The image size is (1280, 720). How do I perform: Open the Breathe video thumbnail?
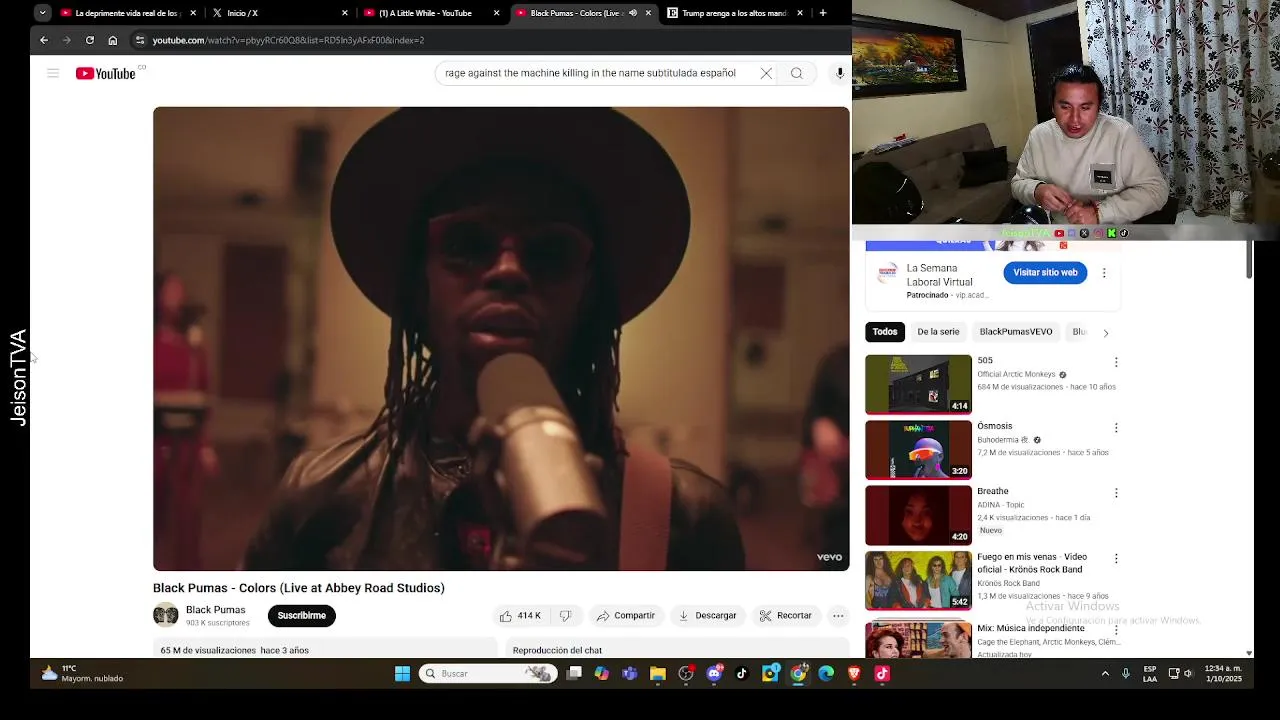coord(918,516)
